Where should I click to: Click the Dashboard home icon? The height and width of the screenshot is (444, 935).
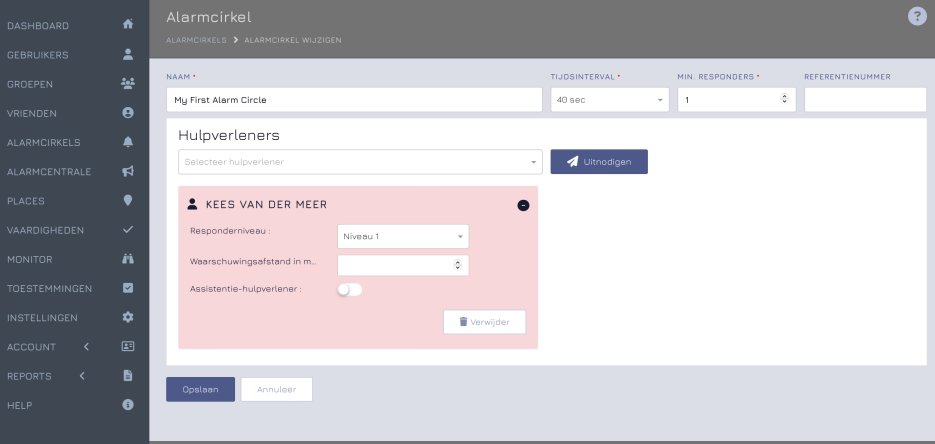click(x=127, y=24)
